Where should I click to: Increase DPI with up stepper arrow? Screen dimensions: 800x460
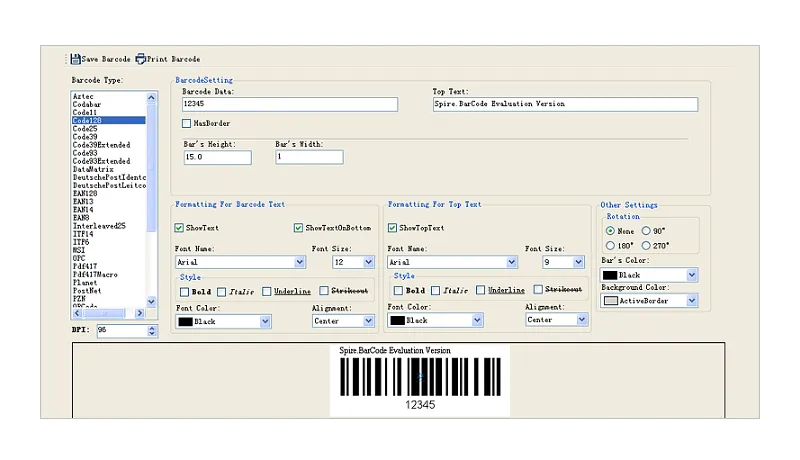152,328
